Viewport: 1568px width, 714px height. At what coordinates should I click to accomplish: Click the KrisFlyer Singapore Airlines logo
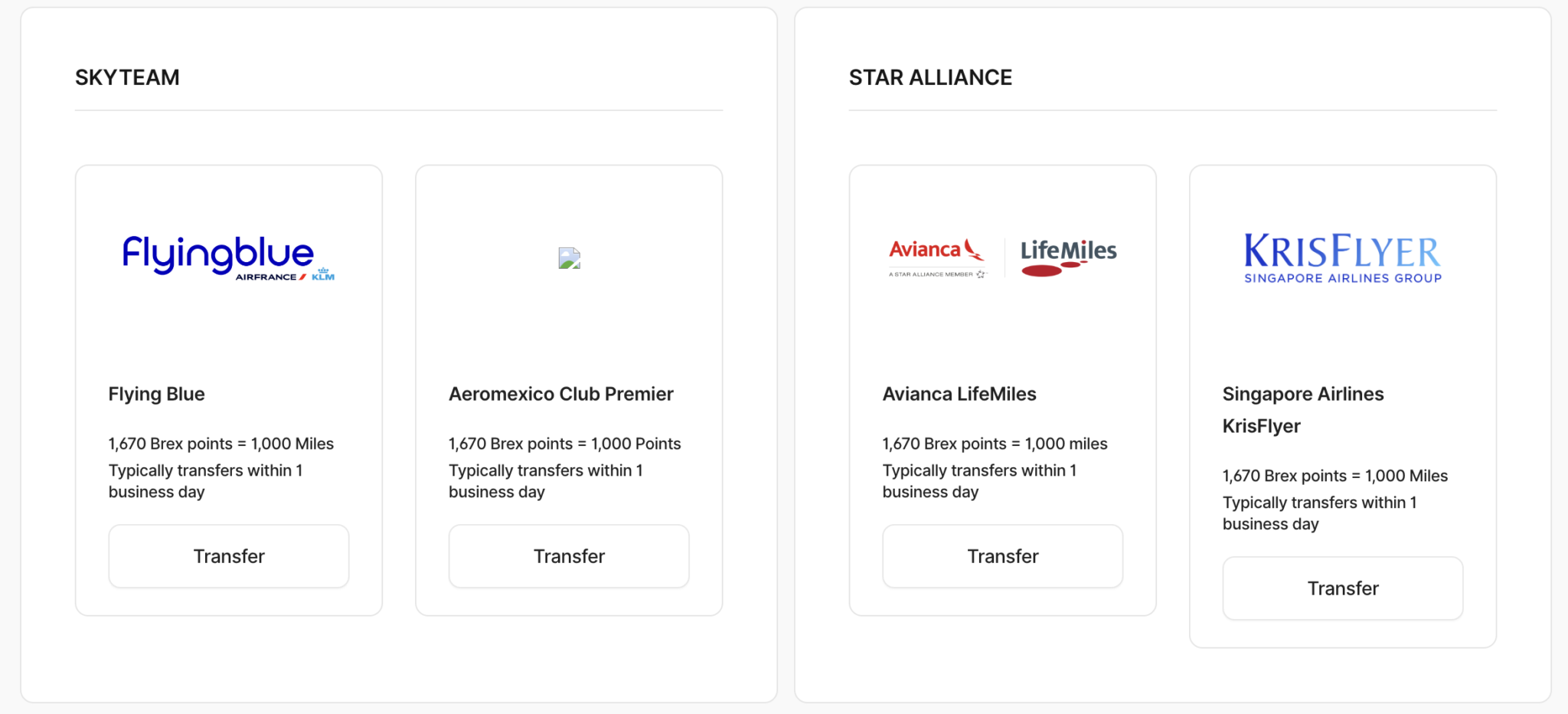coord(1343,258)
